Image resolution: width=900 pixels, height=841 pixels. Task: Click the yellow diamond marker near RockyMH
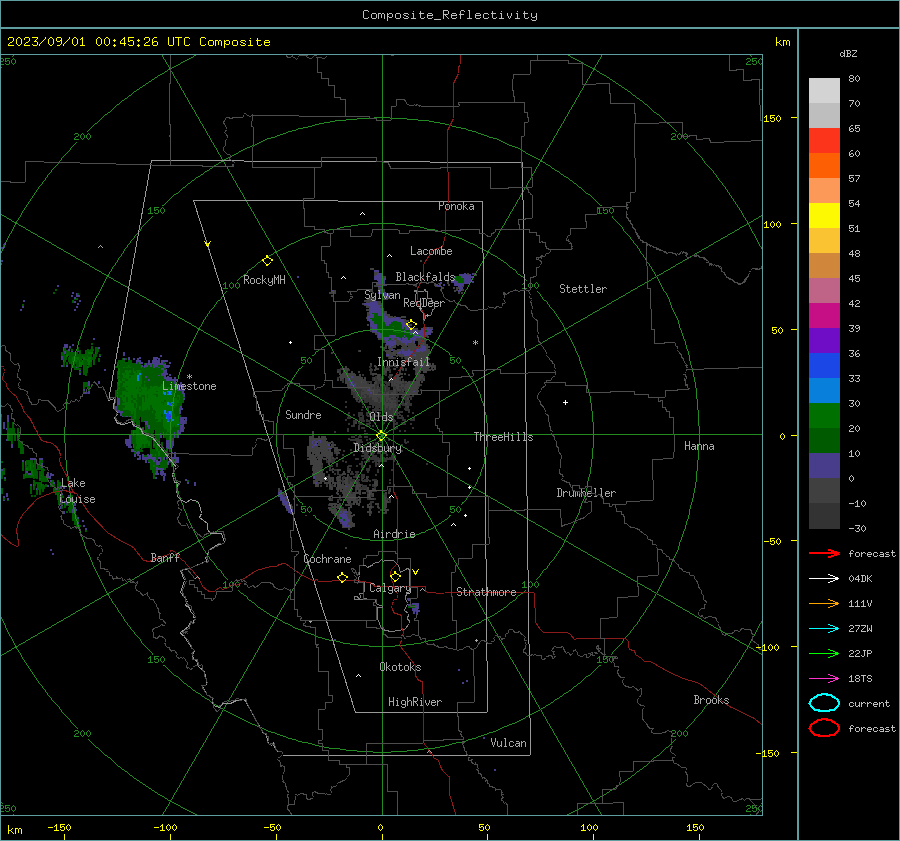point(267,261)
